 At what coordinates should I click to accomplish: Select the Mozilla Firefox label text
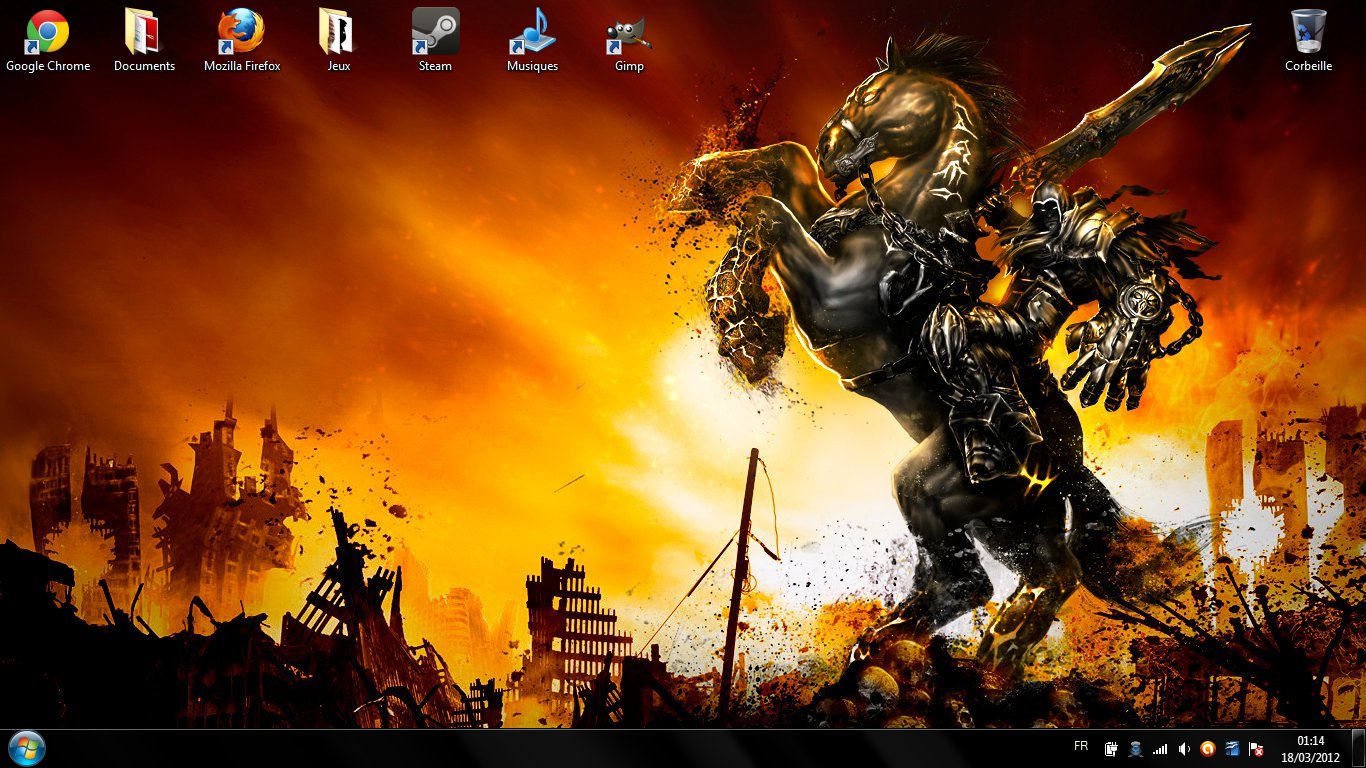click(242, 66)
